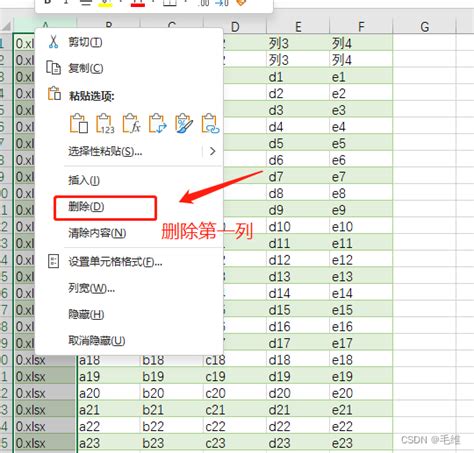The height and width of the screenshot is (453, 474).
Task: Click the Select All corner triangle
Action: pyautogui.click(x=6, y=26)
